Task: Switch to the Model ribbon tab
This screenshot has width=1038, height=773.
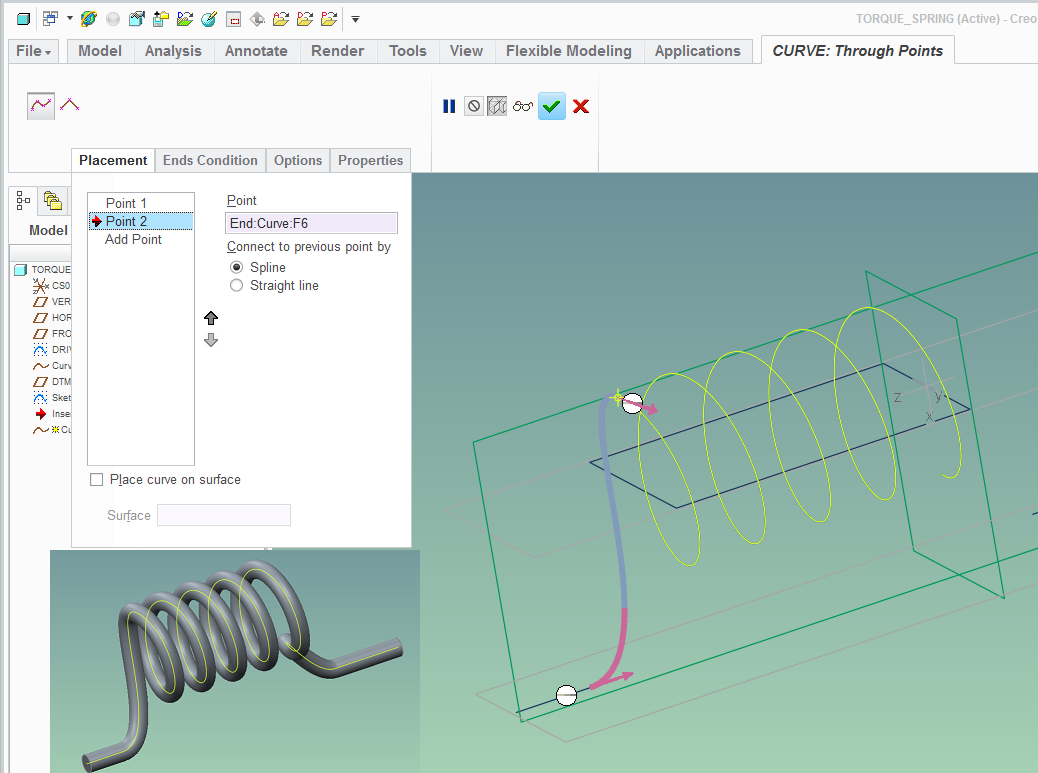Action: (100, 51)
